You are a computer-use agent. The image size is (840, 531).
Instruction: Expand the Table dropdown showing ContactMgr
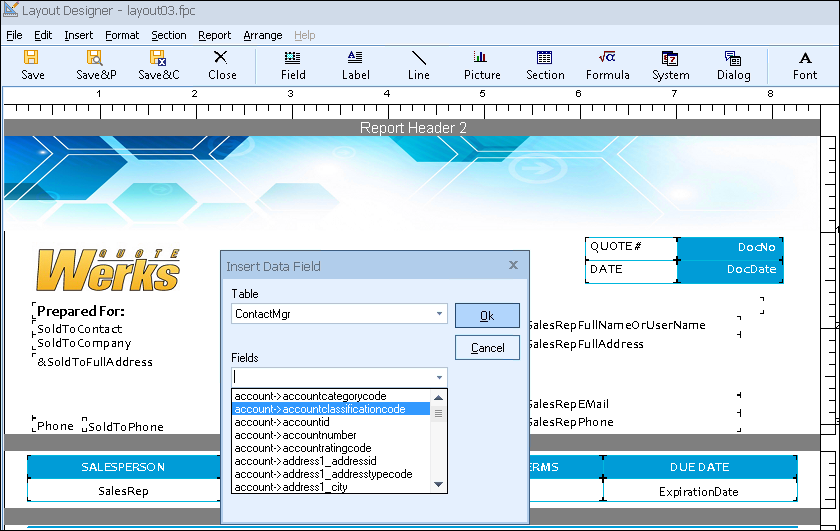[439, 314]
